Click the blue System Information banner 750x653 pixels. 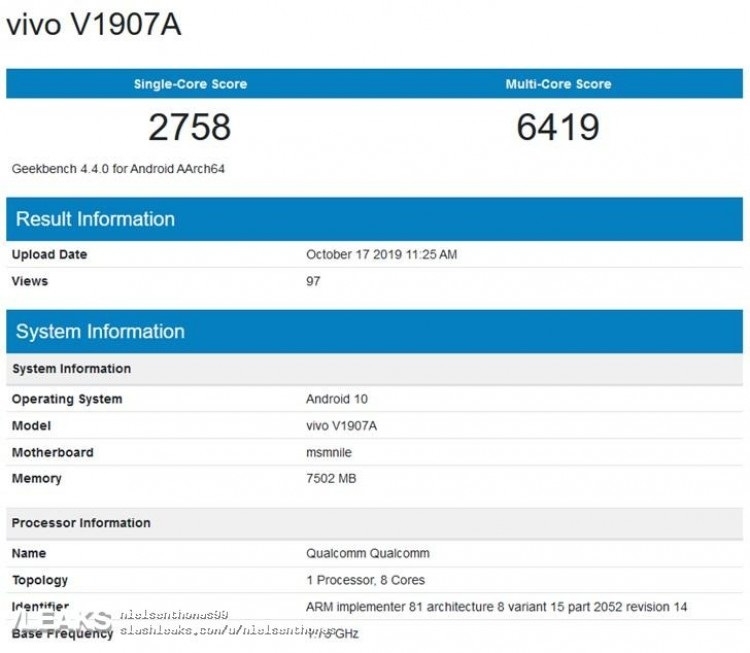click(375, 332)
